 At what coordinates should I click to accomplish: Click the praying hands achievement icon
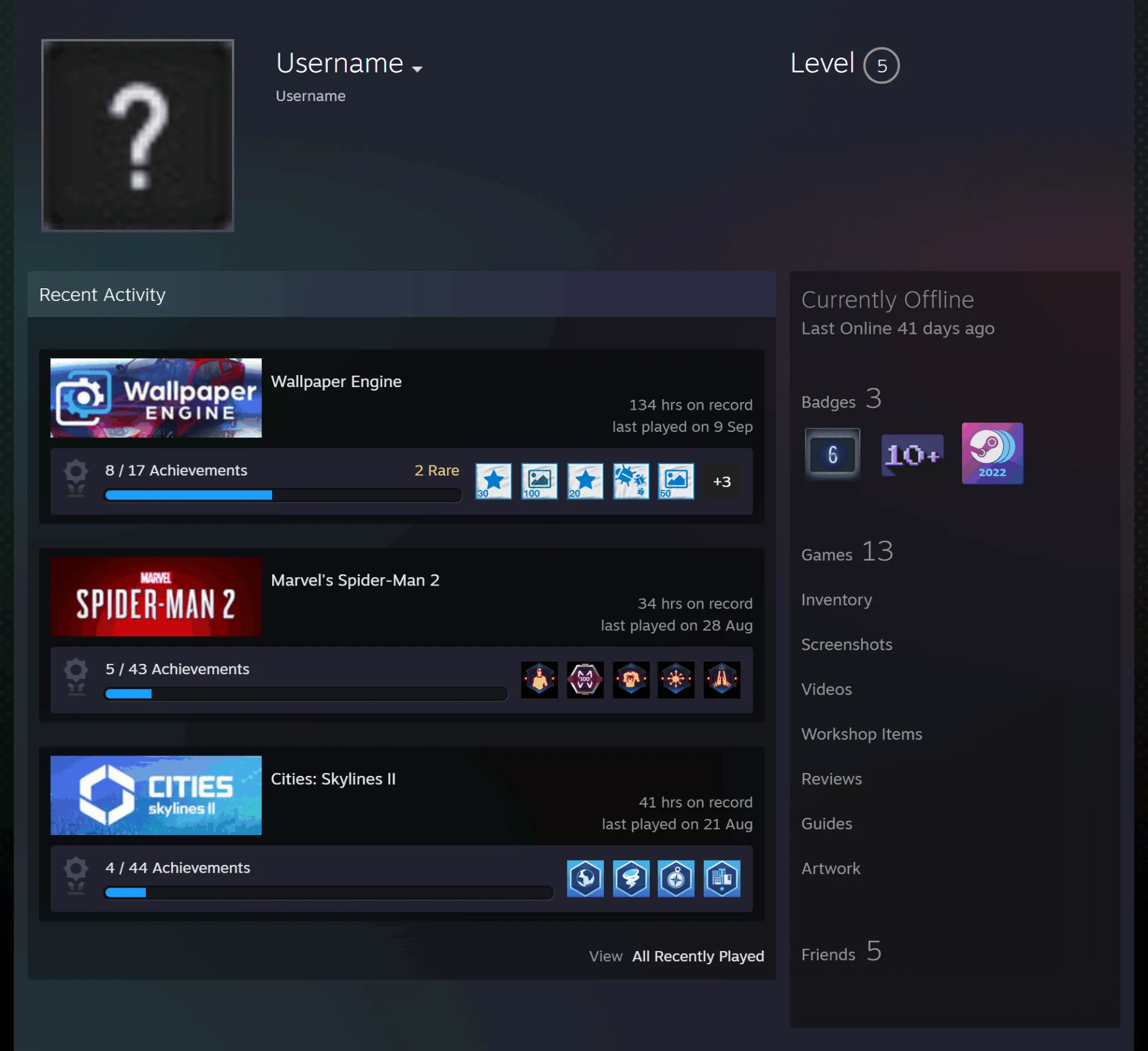click(722, 680)
